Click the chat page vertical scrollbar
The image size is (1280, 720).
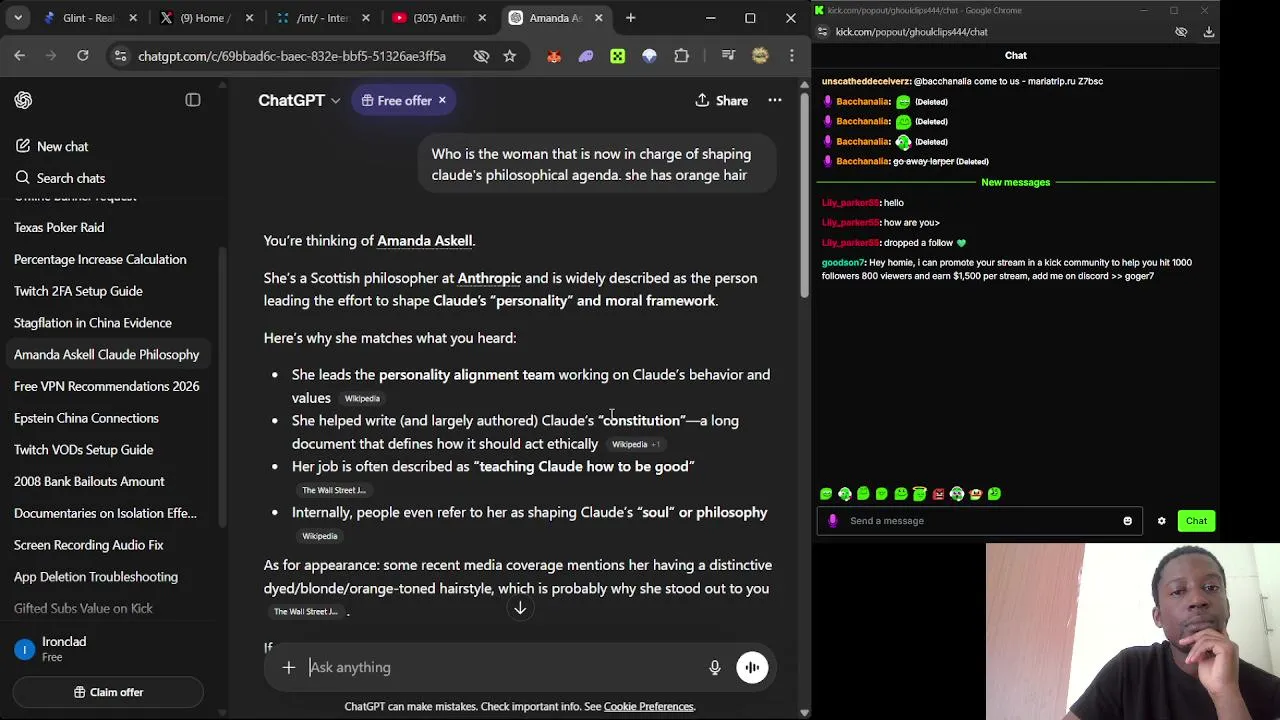804,195
